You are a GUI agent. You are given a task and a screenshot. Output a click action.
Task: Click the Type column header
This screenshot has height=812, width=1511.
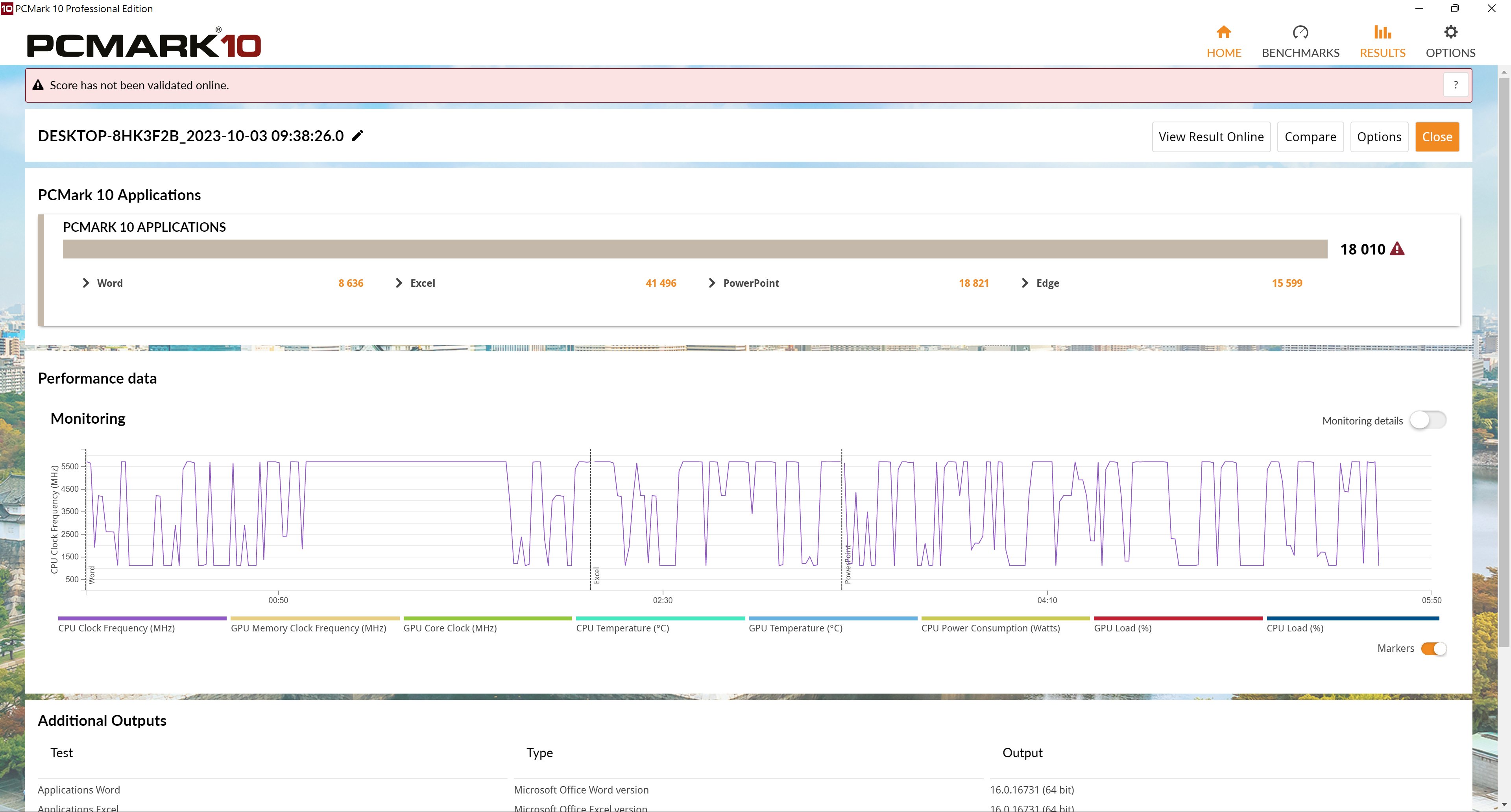click(x=539, y=753)
